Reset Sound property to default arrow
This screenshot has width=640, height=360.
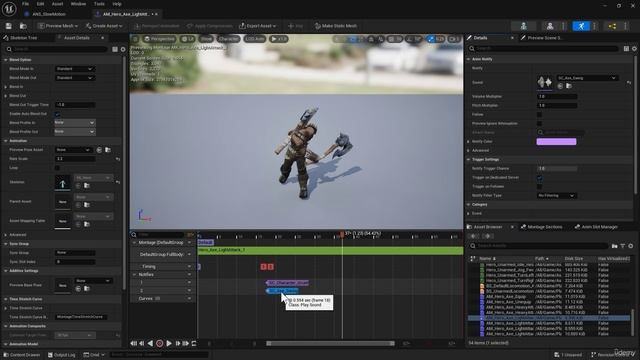tap(629, 82)
